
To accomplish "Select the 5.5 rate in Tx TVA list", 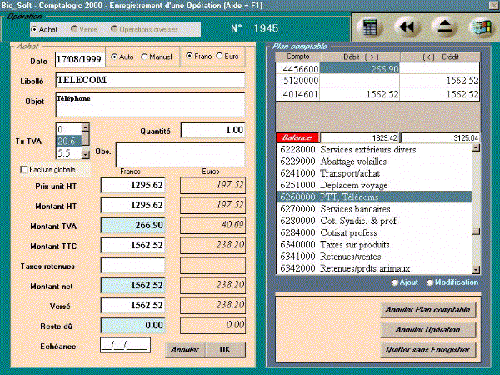I will [69, 153].
